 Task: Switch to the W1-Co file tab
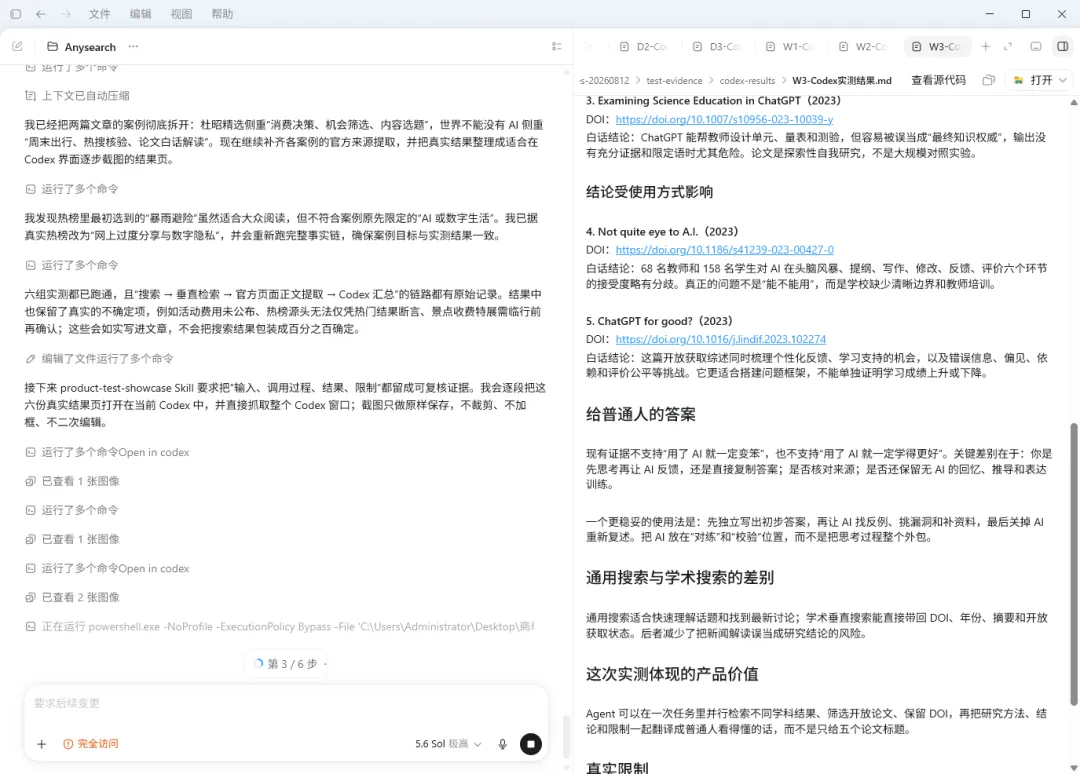click(789, 46)
